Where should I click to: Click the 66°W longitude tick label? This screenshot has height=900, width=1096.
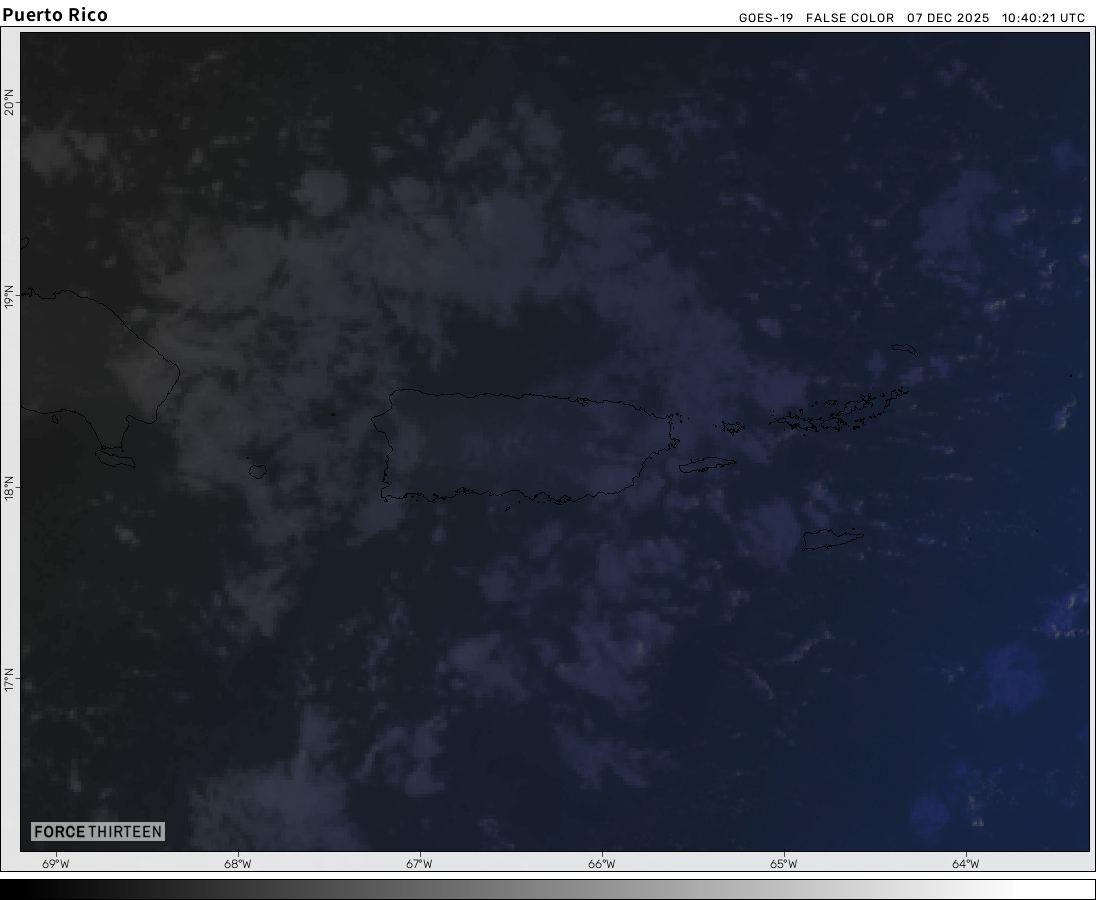coord(601,864)
